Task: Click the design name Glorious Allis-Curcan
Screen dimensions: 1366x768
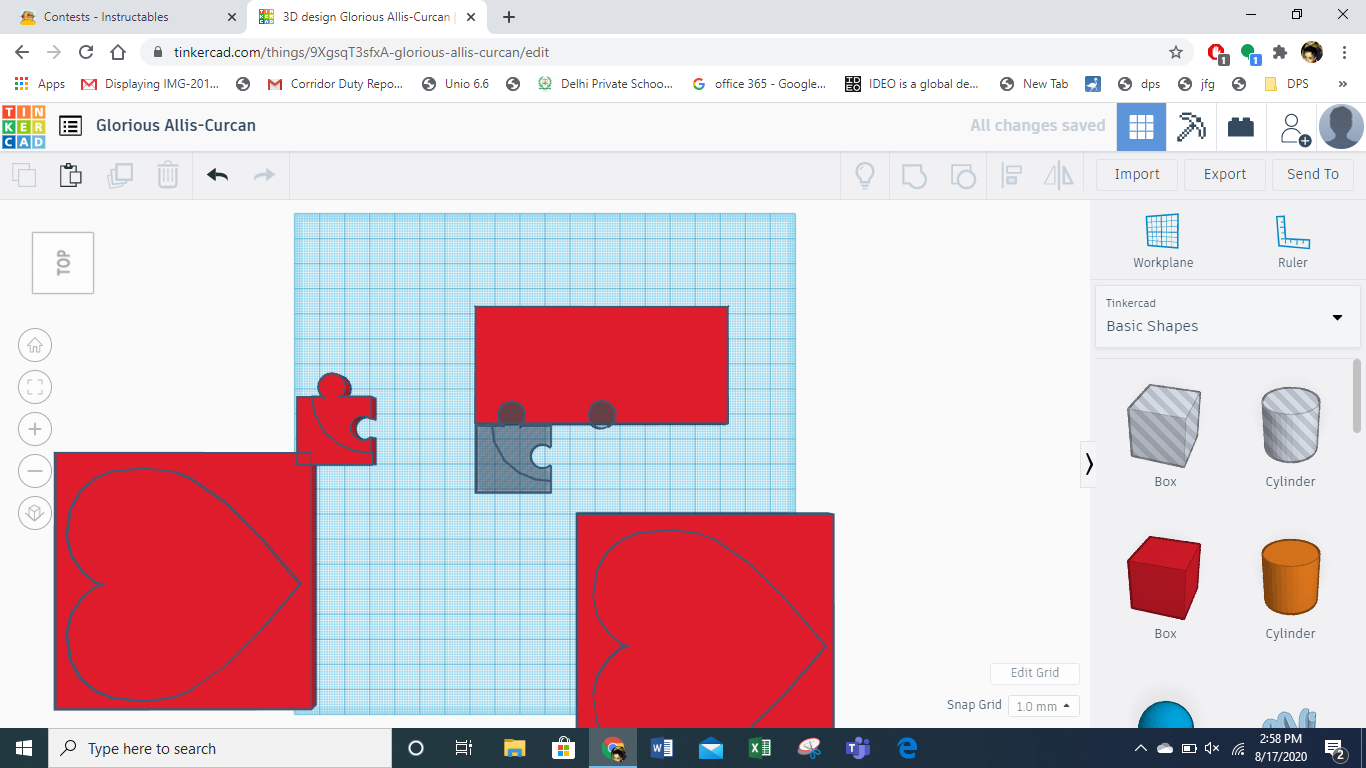Action: pos(176,126)
